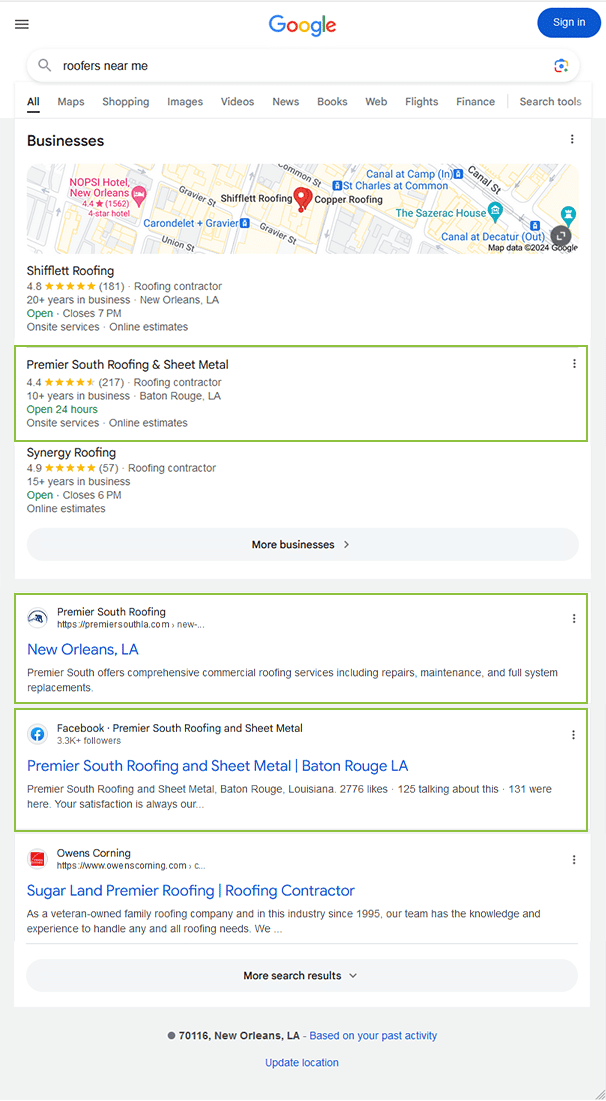Click the NOPSI Hotel map marker
The image size is (606, 1101).
(x=139, y=193)
